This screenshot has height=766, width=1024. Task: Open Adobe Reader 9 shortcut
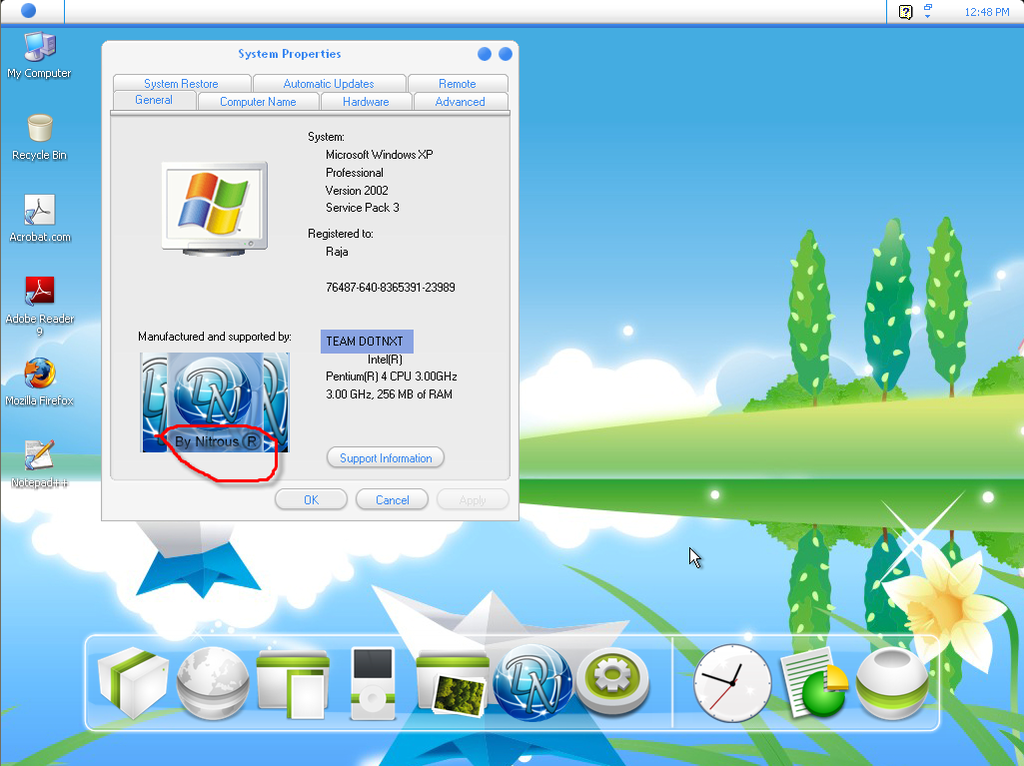click(x=39, y=294)
